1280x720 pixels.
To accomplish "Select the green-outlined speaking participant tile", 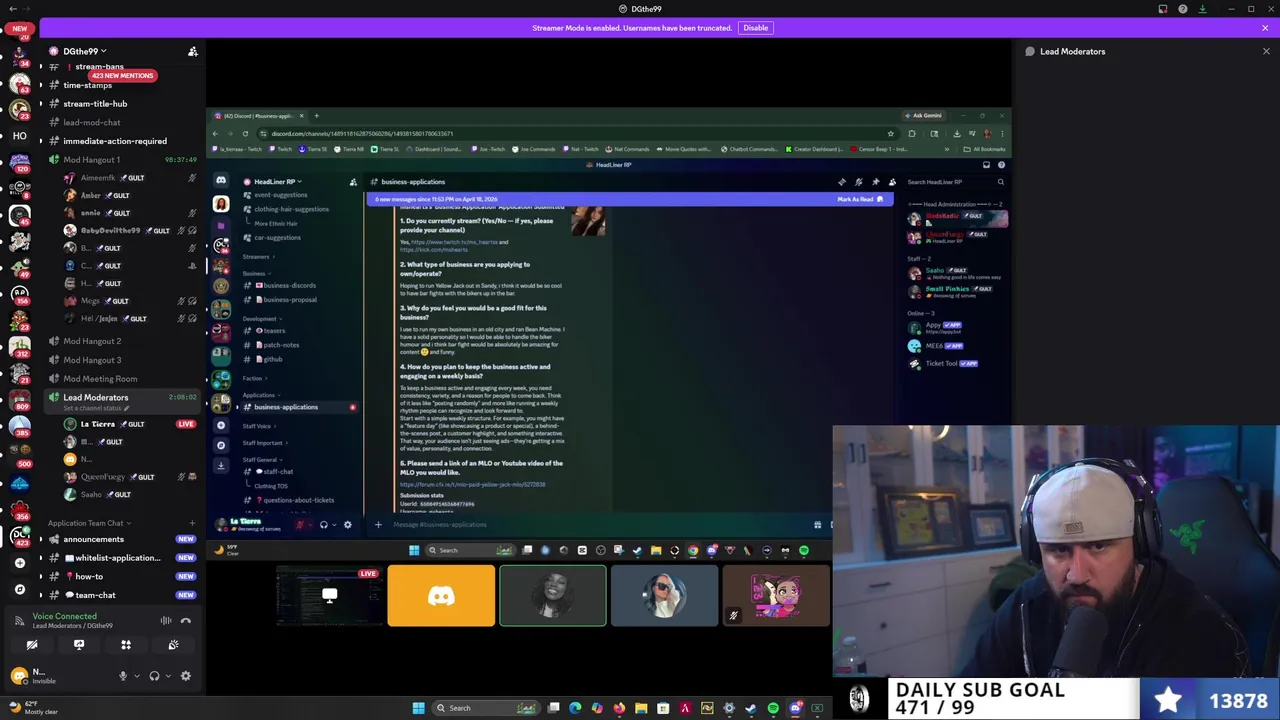I will tap(552, 596).
